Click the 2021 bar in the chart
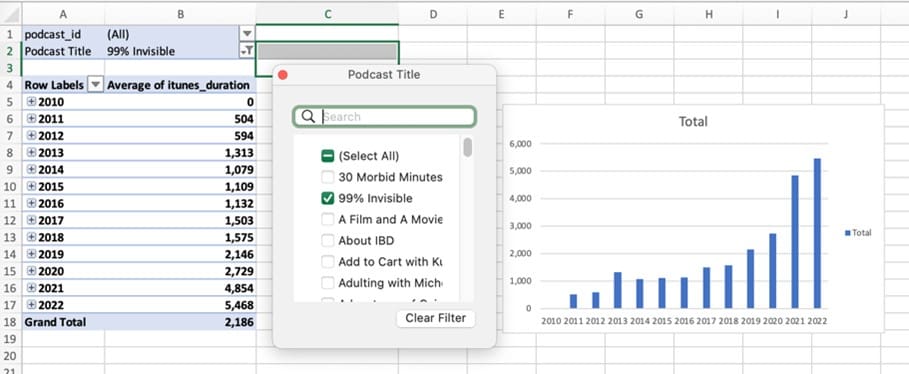This screenshot has width=909, height=374. [795, 241]
